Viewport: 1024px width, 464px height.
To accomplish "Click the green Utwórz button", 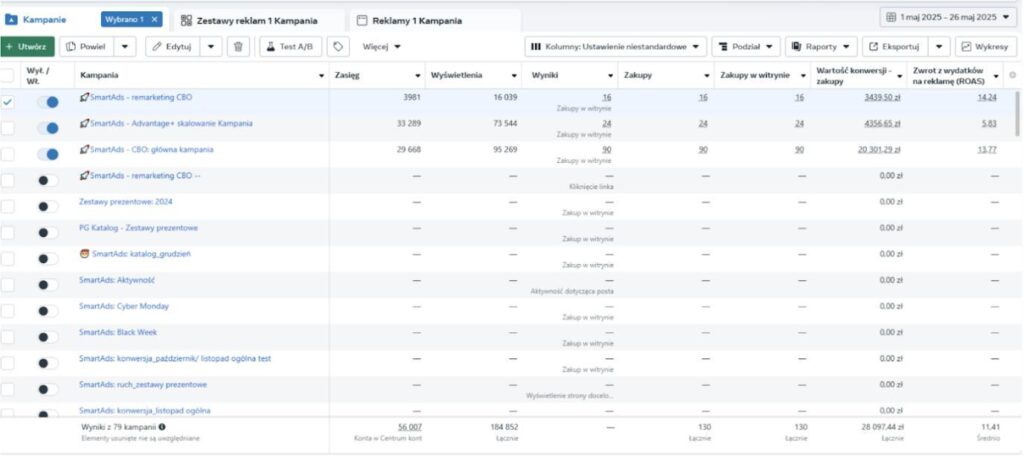I will (x=27, y=46).
